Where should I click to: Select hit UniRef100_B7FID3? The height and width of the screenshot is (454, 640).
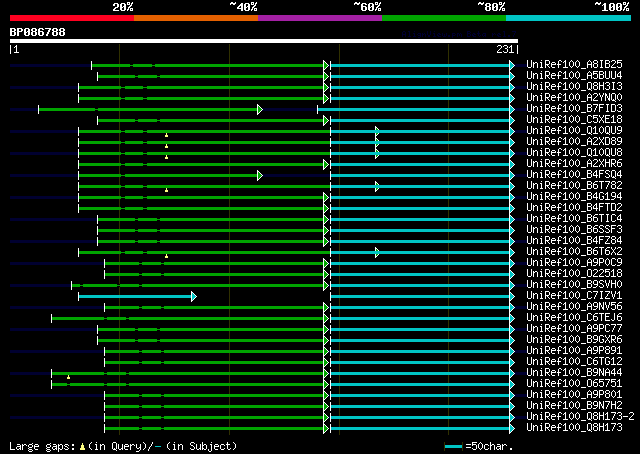574,109
